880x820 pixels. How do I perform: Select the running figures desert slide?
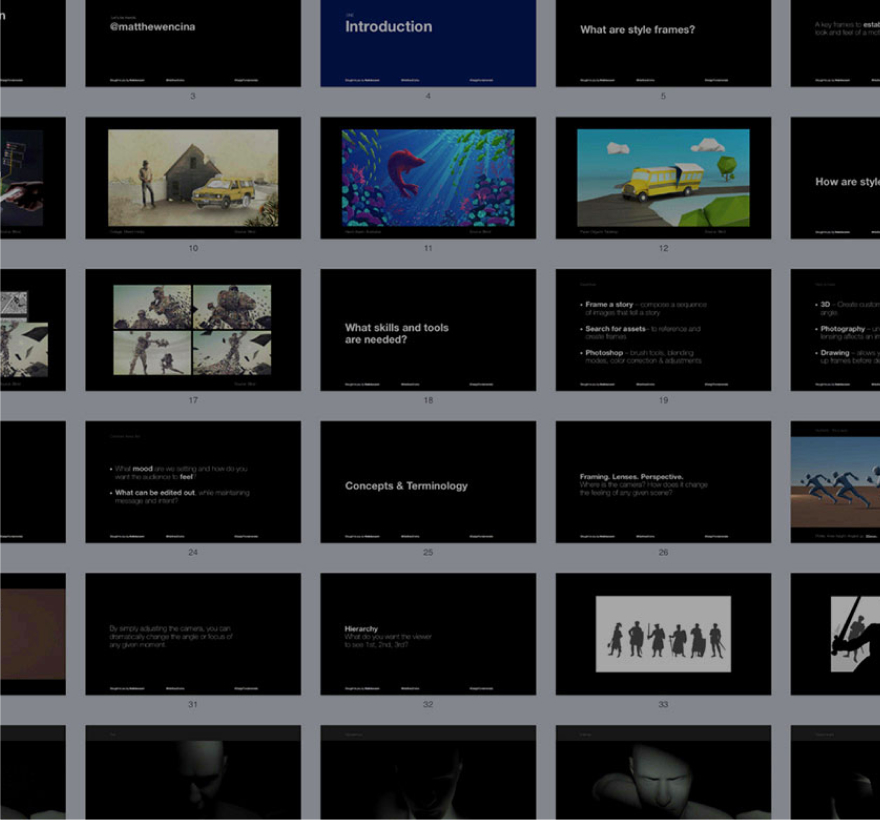click(x=835, y=481)
